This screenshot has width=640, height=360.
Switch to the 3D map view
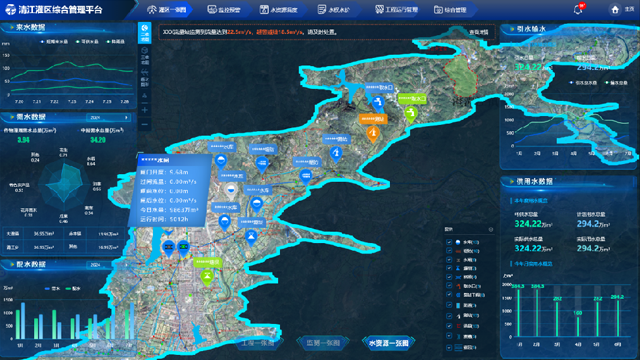(144, 56)
